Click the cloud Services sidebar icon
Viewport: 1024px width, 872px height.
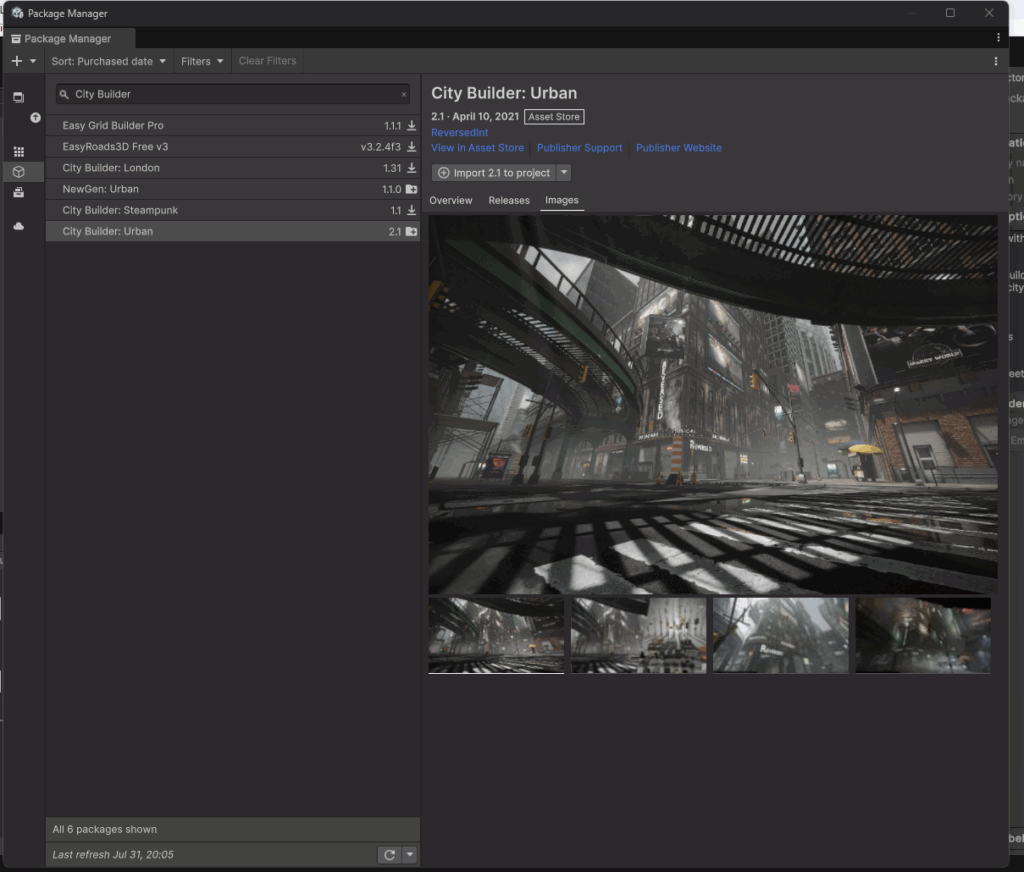click(x=18, y=227)
